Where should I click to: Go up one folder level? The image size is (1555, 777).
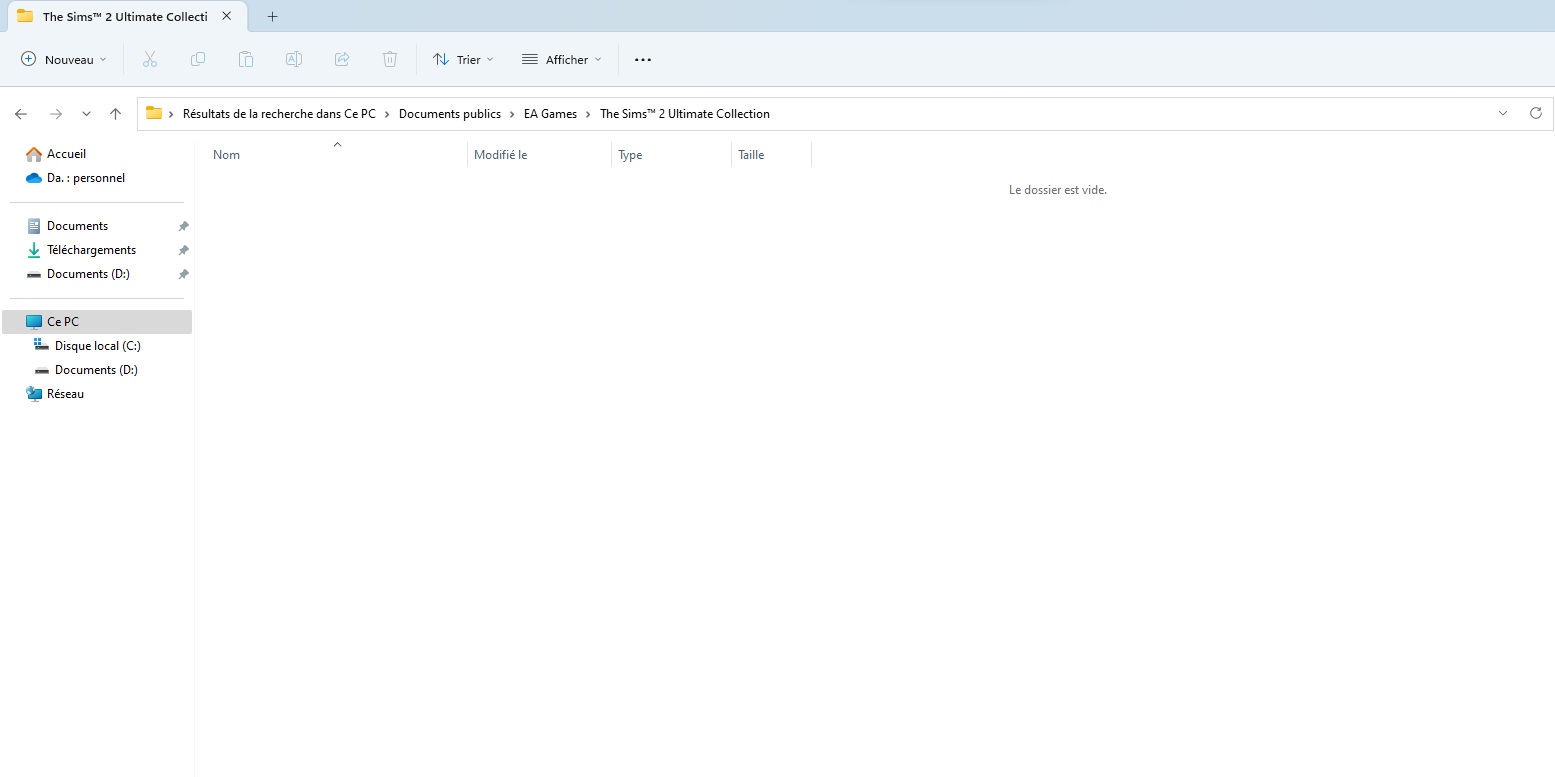pyautogui.click(x=116, y=114)
